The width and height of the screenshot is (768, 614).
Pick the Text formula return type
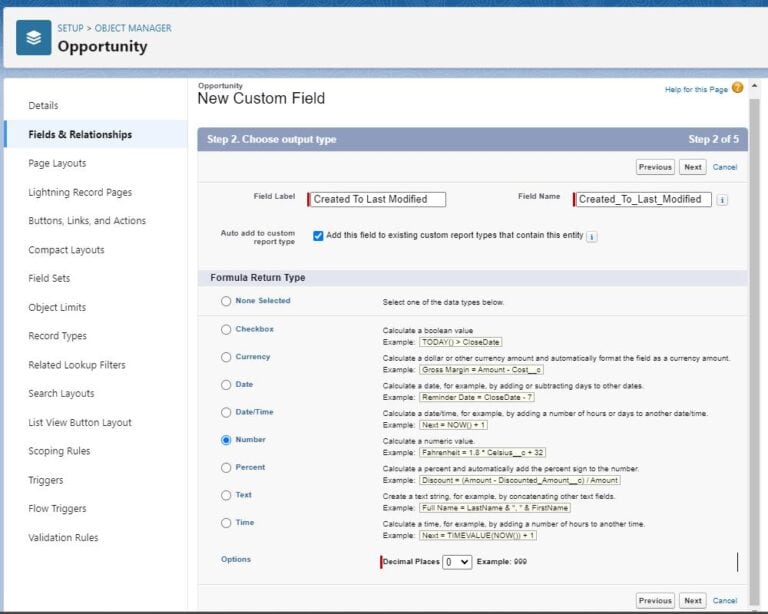pyautogui.click(x=226, y=495)
